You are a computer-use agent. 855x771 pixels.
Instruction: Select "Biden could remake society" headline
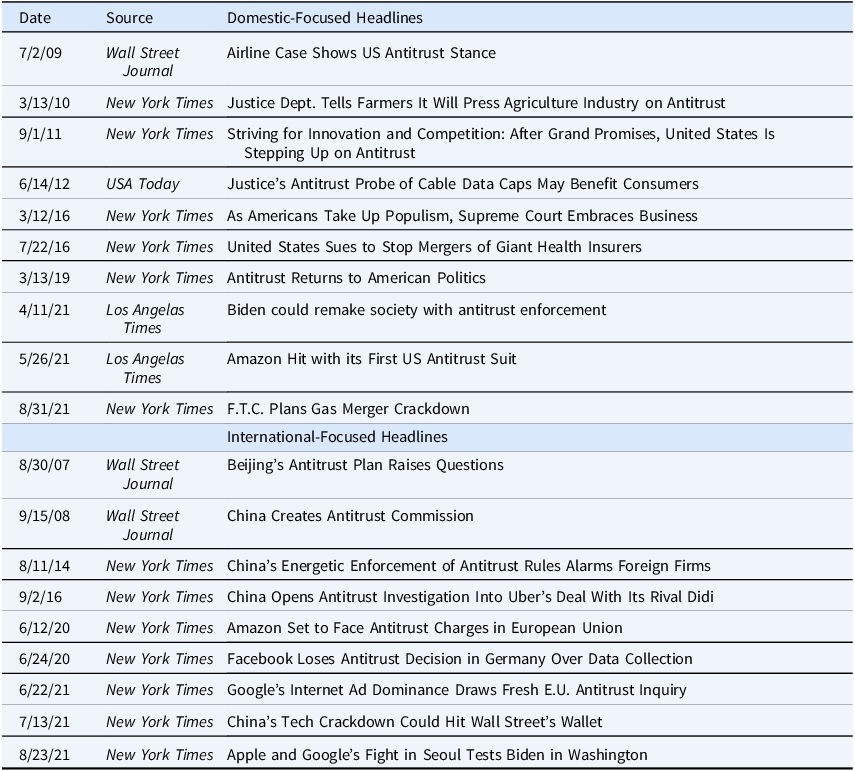pos(417,310)
